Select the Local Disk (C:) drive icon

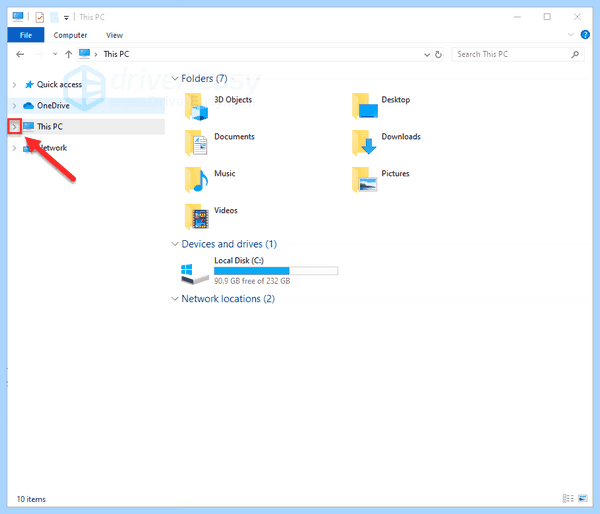click(x=194, y=274)
